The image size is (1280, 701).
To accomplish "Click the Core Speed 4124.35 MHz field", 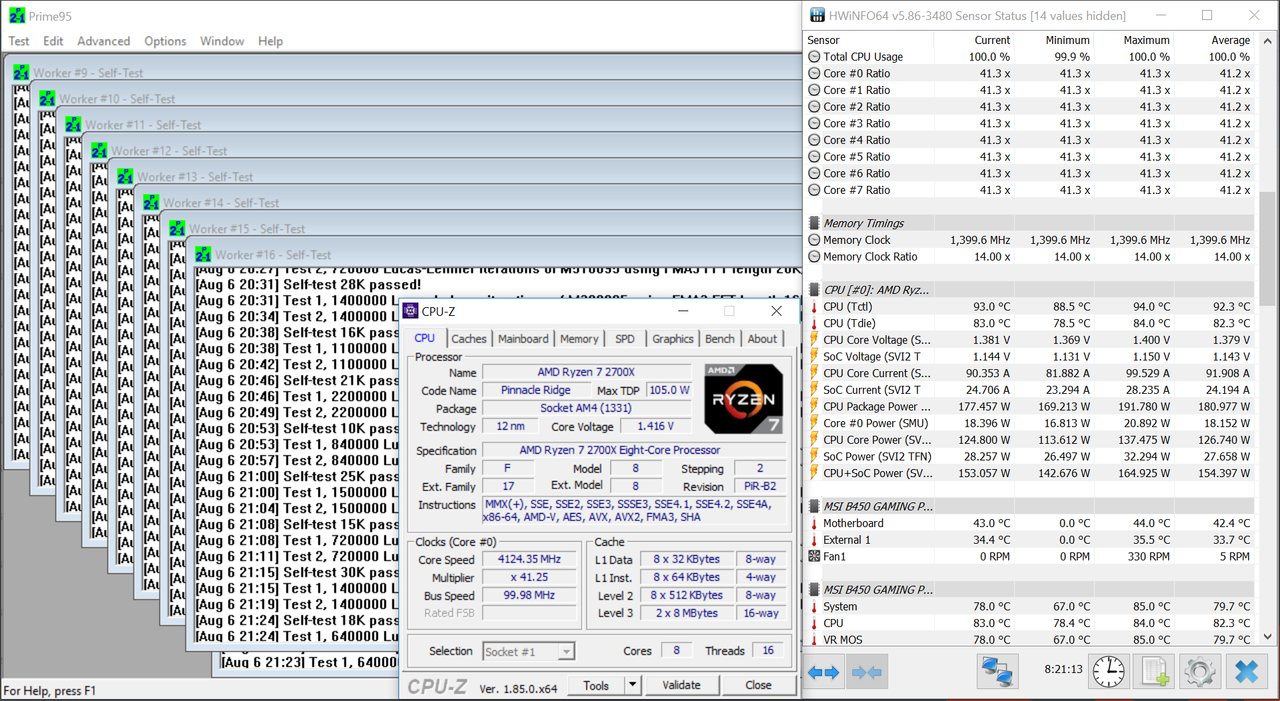I will tap(529, 560).
